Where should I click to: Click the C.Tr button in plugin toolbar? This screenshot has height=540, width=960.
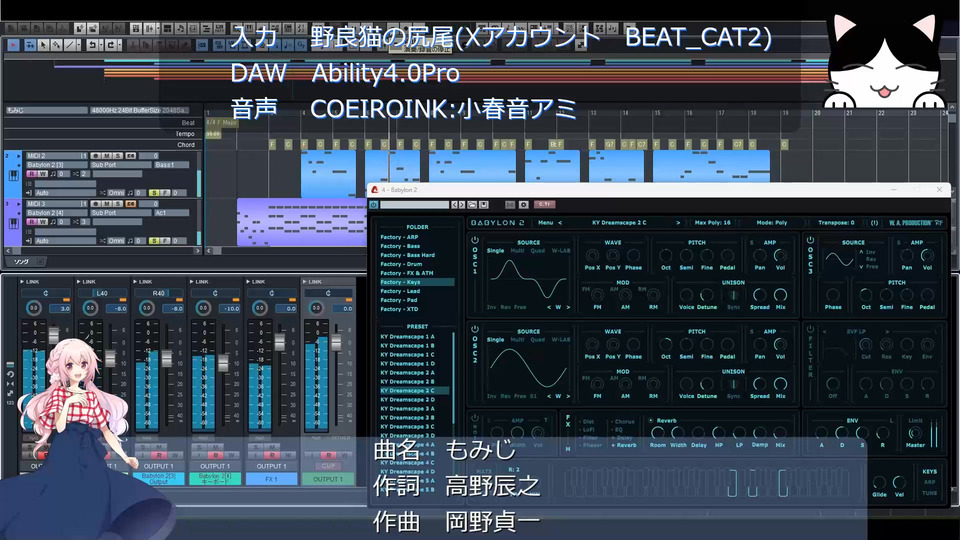[544, 204]
